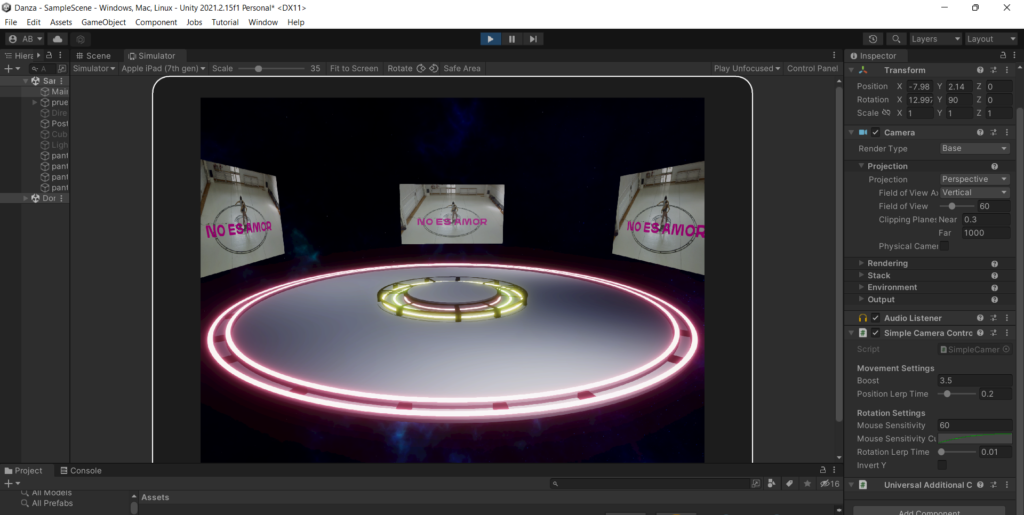Click the search by label tag icon

[790, 484]
